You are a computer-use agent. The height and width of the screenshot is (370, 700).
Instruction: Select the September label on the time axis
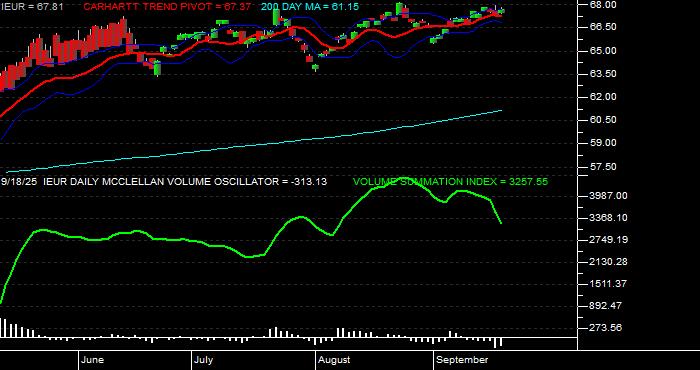[x=462, y=360]
